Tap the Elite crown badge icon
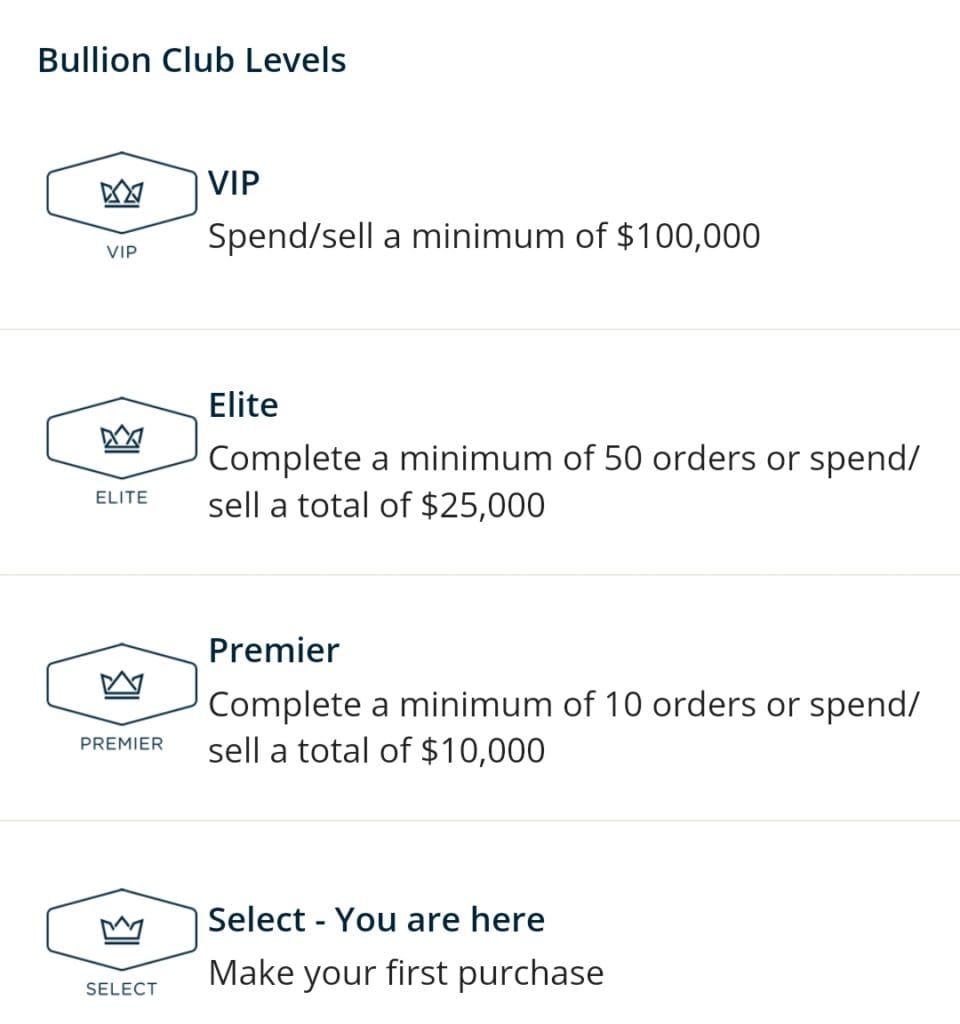Image resolution: width=960 pixels, height=1024 pixels. click(x=121, y=437)
